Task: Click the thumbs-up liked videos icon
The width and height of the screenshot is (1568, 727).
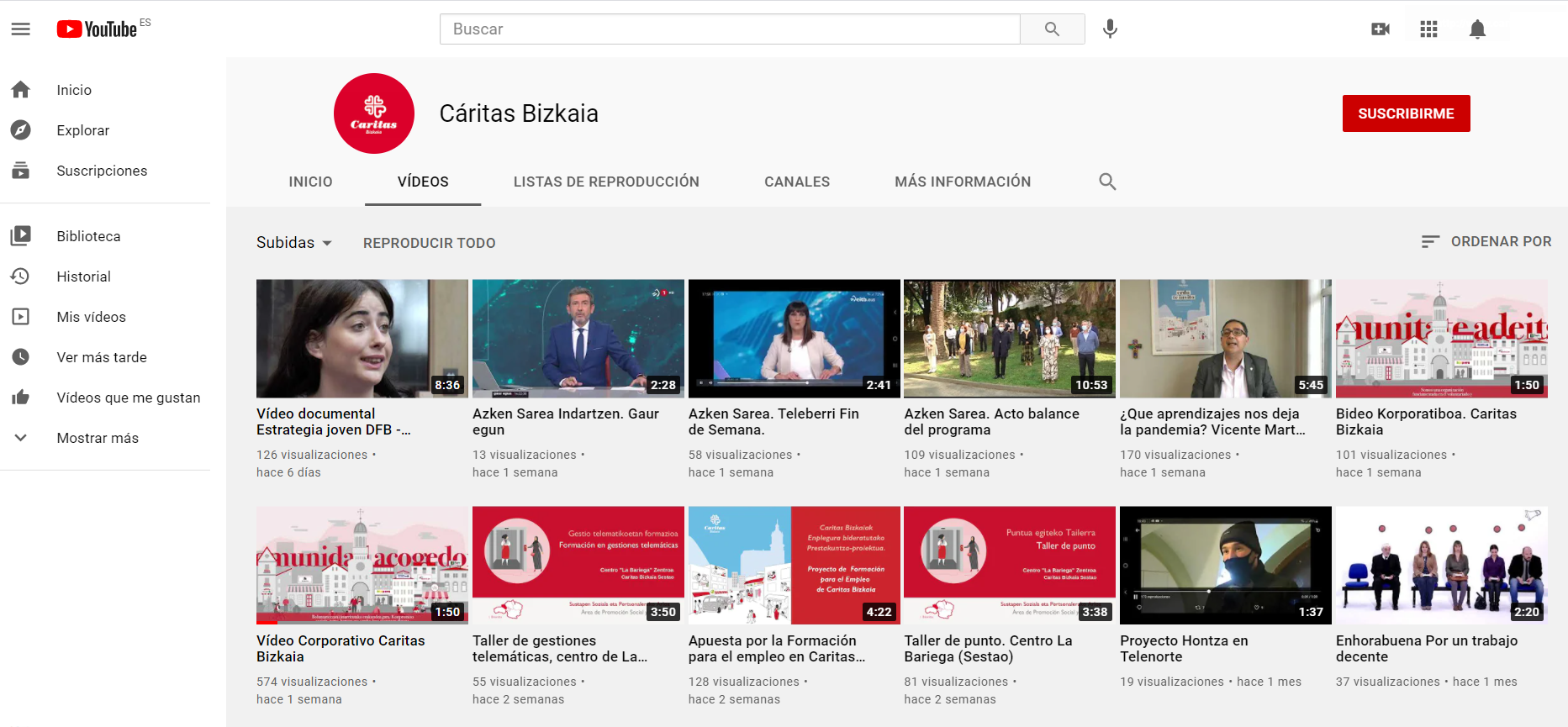Action: pyautogui.click(x=21, y=398)
